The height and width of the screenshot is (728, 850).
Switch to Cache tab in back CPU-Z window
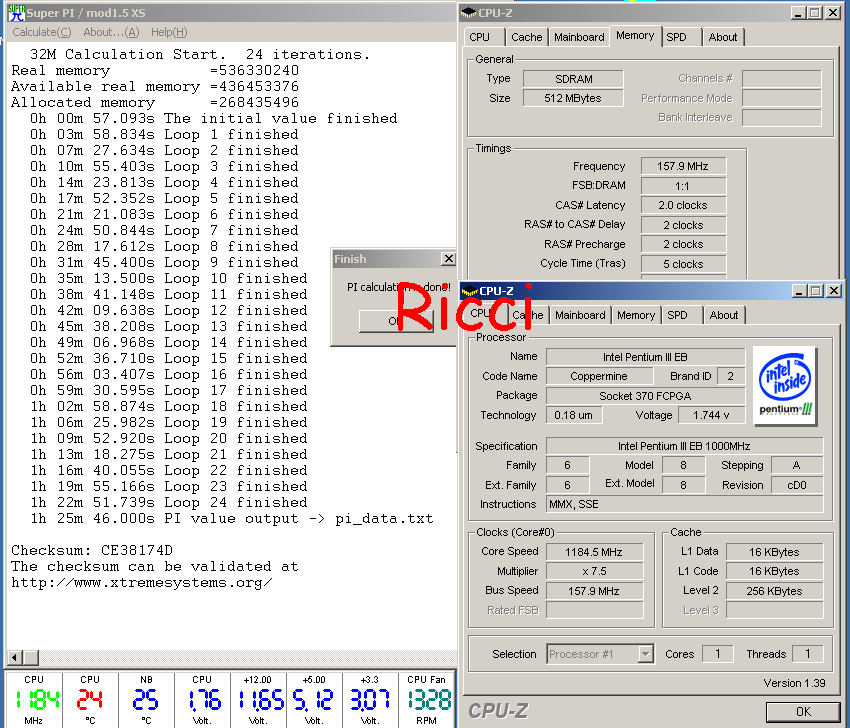(526, 37)
